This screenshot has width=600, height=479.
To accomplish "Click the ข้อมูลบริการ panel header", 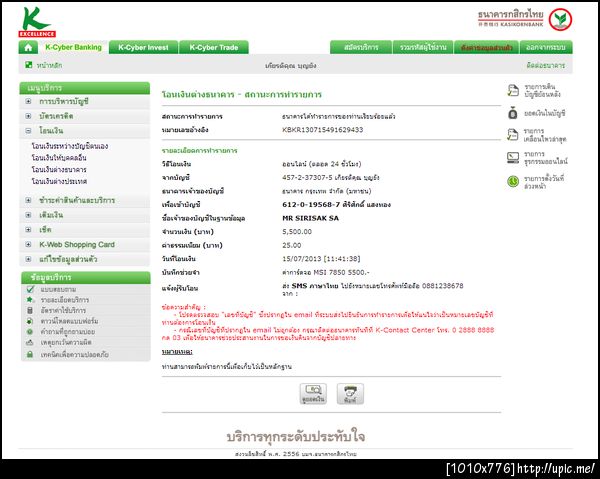I will pos(86,277).
